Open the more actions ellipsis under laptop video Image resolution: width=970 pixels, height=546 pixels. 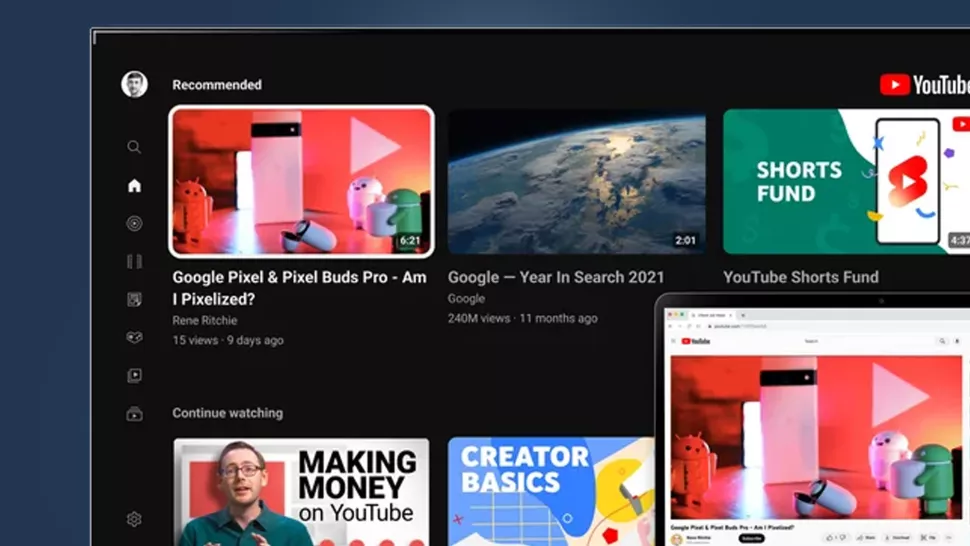[x=950, y=538]
